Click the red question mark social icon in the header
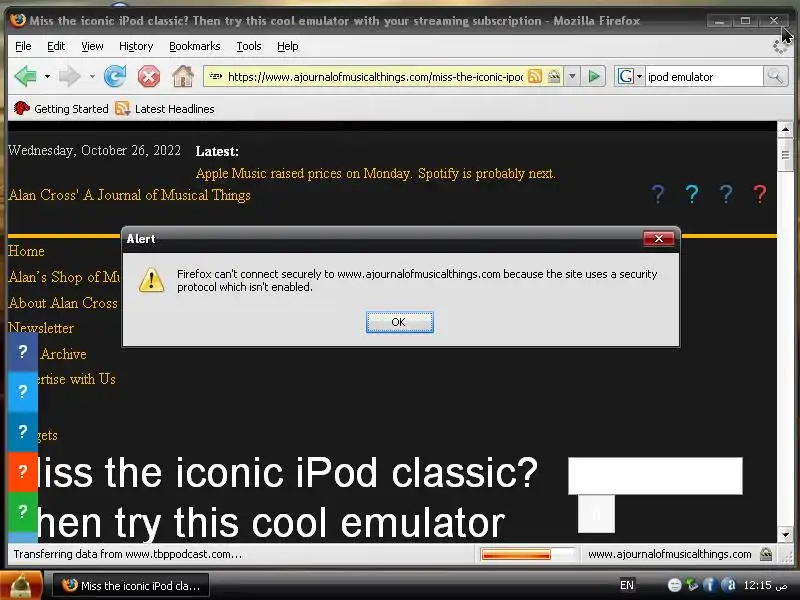The width and height of the screenshot is (800, 600). pos(760,194)
